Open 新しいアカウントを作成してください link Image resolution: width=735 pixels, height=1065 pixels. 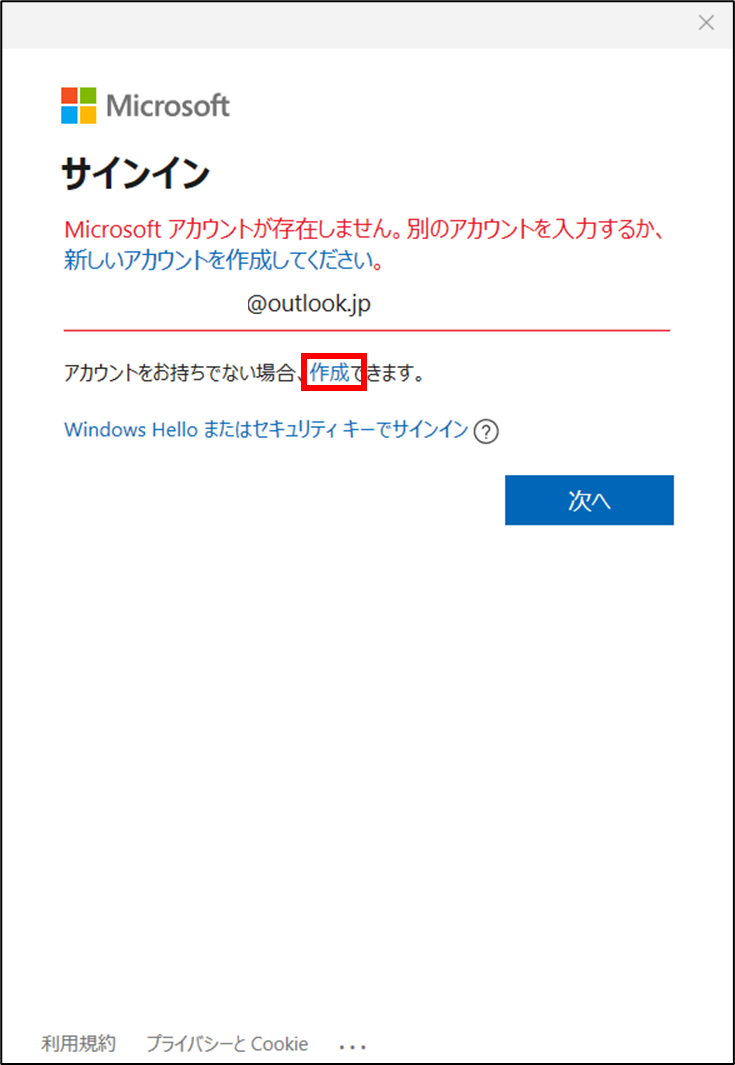(x=219, y=261)
